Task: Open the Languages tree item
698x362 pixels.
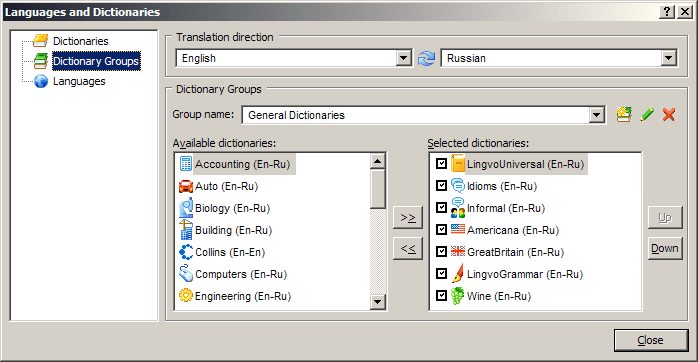Action: click(x=79, y=81)
